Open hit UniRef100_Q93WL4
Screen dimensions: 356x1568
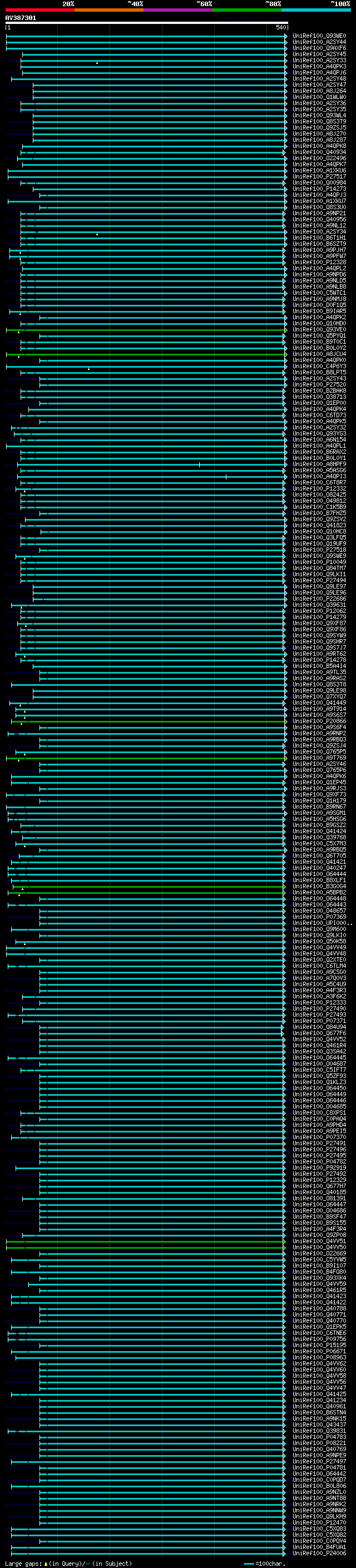tap(319, 116)
